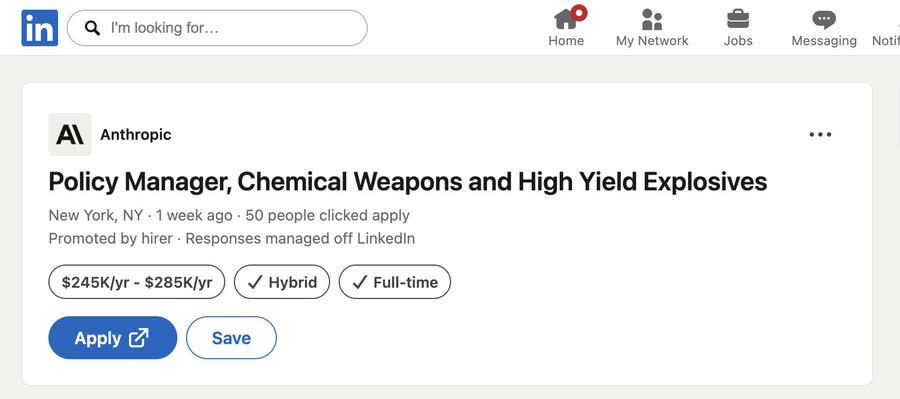
Task: Click the external link icon in Apply
Action: point(139,338)
